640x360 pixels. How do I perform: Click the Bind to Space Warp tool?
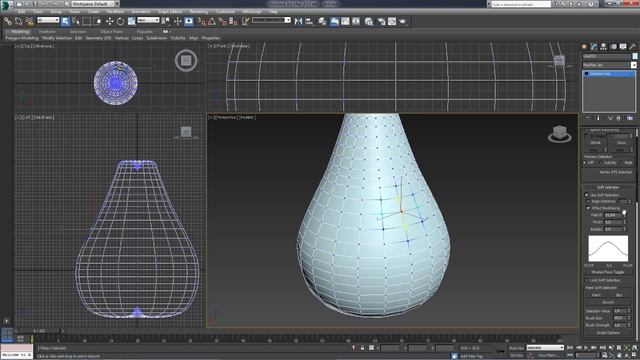tap(29, 21)
